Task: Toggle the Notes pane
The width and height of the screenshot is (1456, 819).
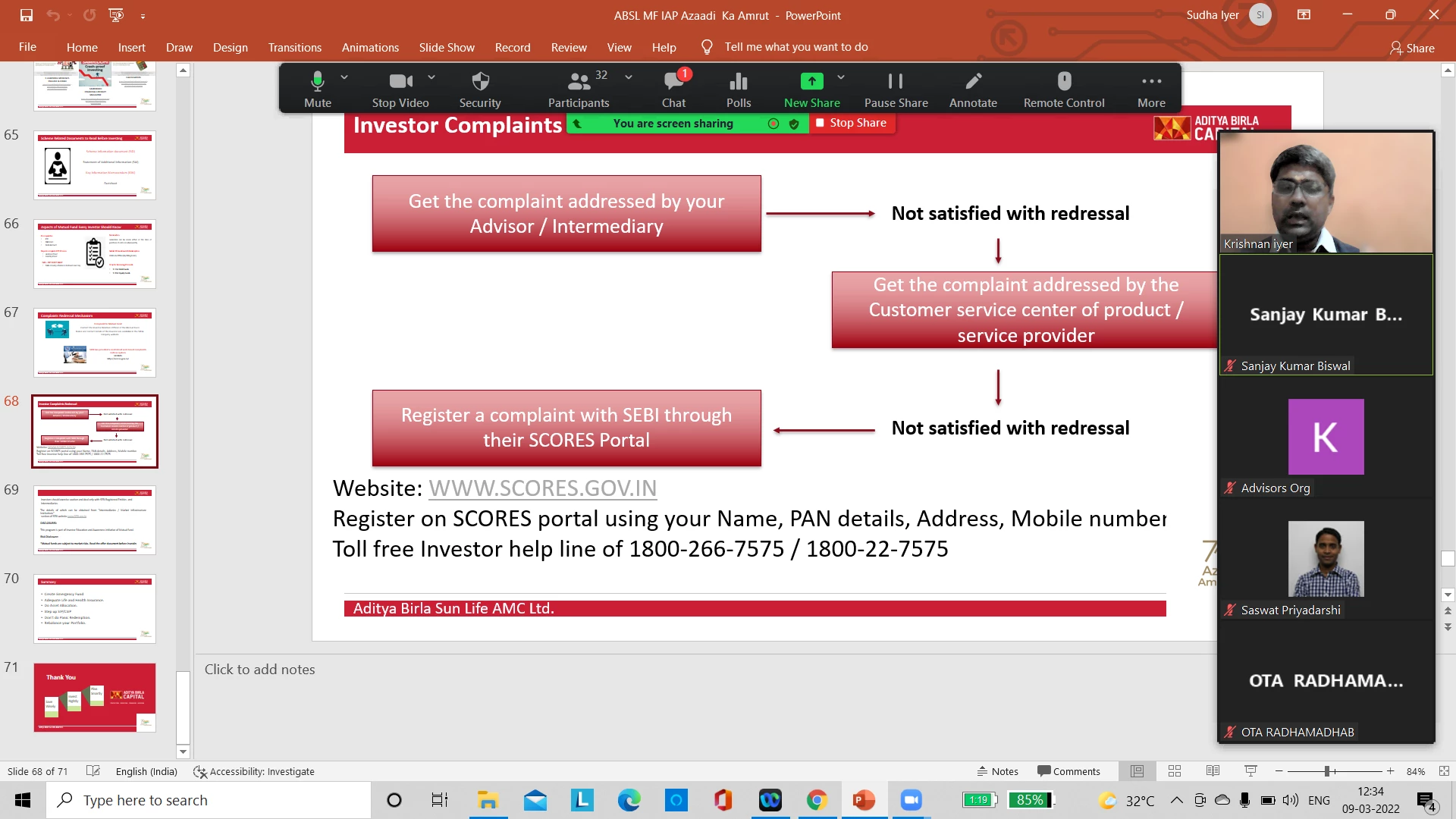Action: click(997, 771)
